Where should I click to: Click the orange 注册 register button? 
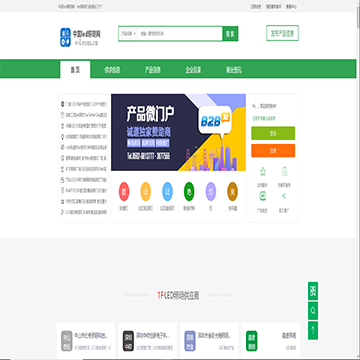pos(273,150)
